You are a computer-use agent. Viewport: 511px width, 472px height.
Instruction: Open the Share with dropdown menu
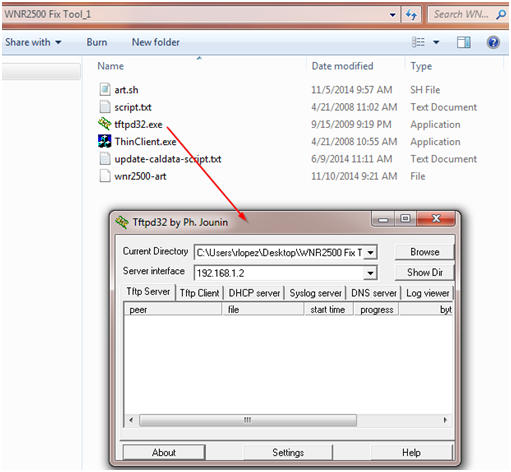click(33, 42)
